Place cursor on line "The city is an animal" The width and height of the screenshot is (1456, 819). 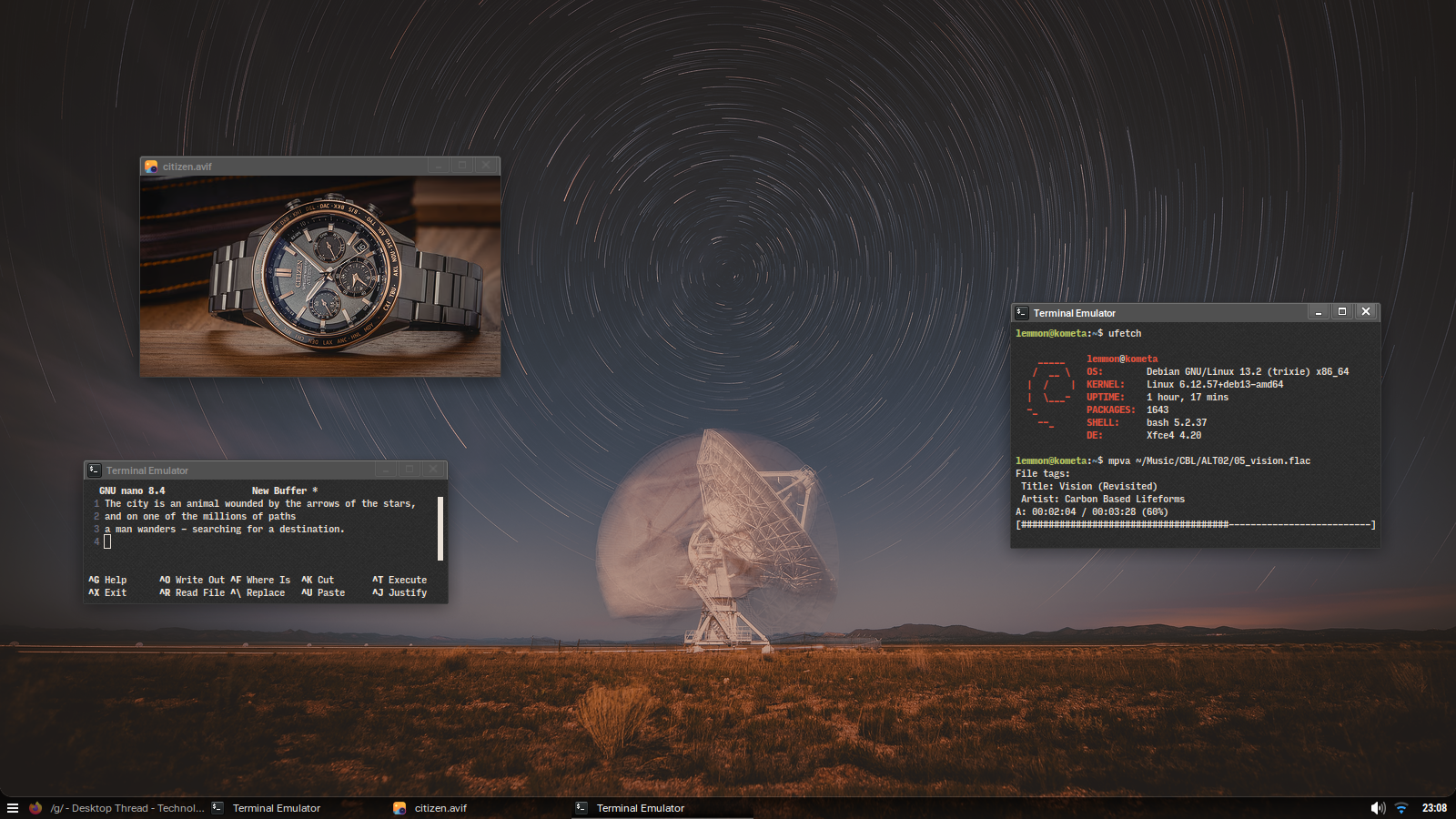click(260, 503)
